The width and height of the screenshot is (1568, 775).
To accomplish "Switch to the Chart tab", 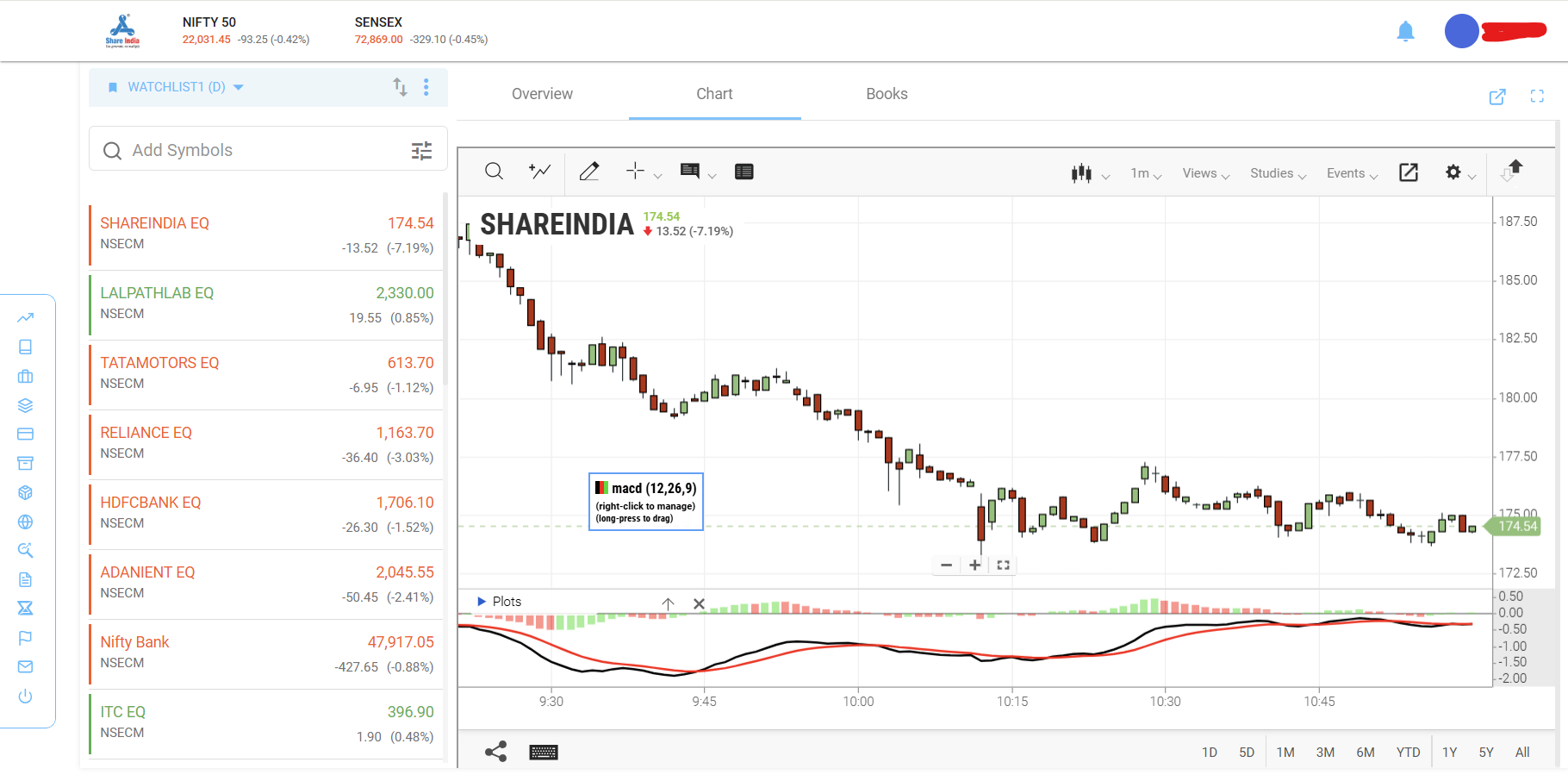I will pyautogui.click(x=714, y=94).
